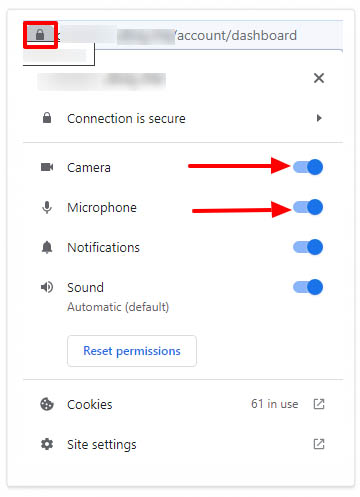The width and height of the screenshot is (360, 497).
Task: Click the Microphone icon
Action: click(x=47, y=207)
